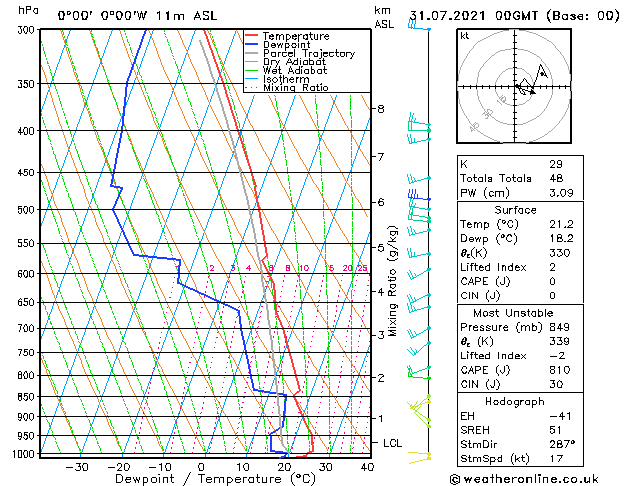
Task: Click the surface Dewp value 18.2
Action: pos(561,239)
